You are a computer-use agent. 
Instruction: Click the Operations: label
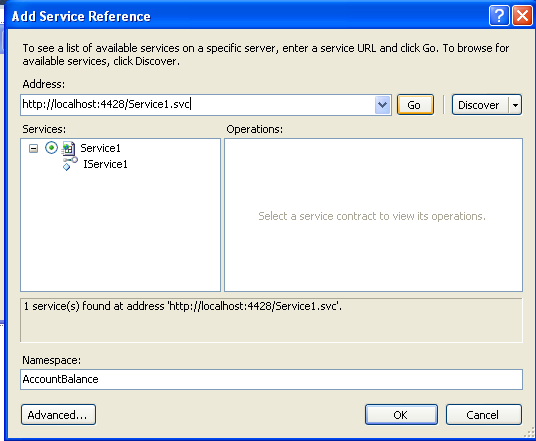255,129
